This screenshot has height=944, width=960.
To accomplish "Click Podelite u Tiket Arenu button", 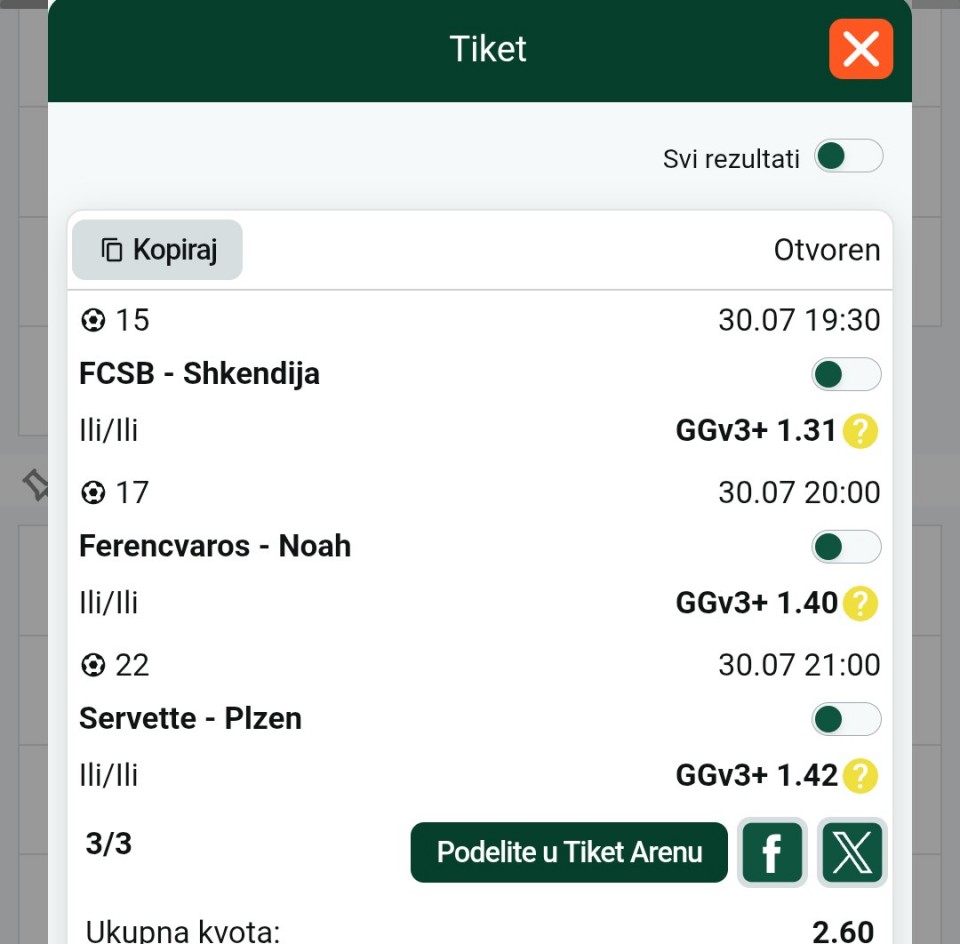I will pyautogui.click(x=569, y=852).
